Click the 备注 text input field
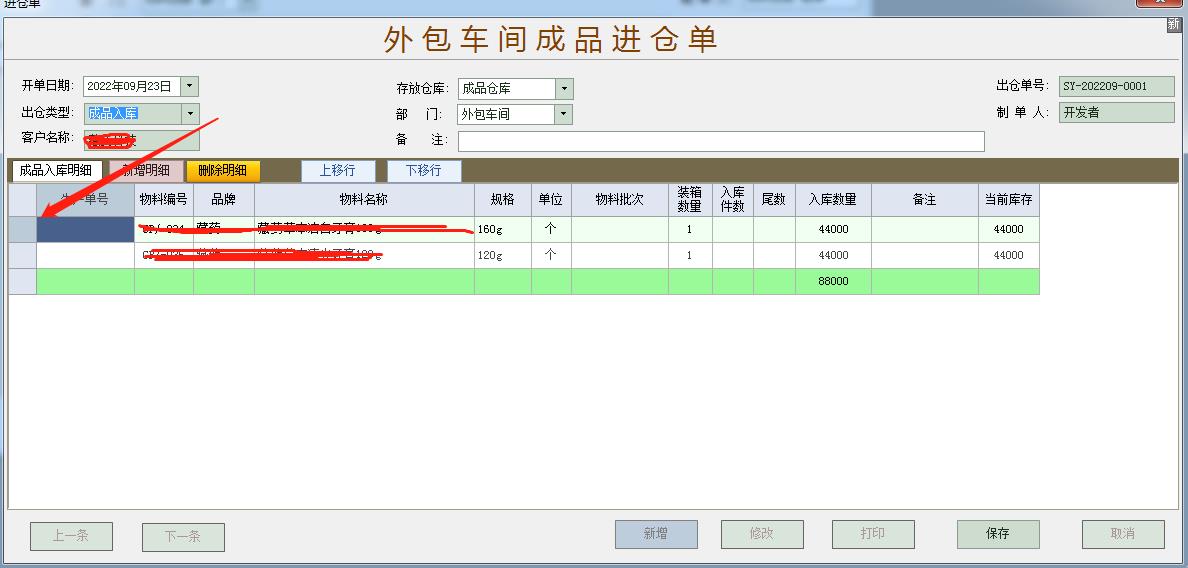The height and width of the screenshot is (568, 1188). point(720,141)
